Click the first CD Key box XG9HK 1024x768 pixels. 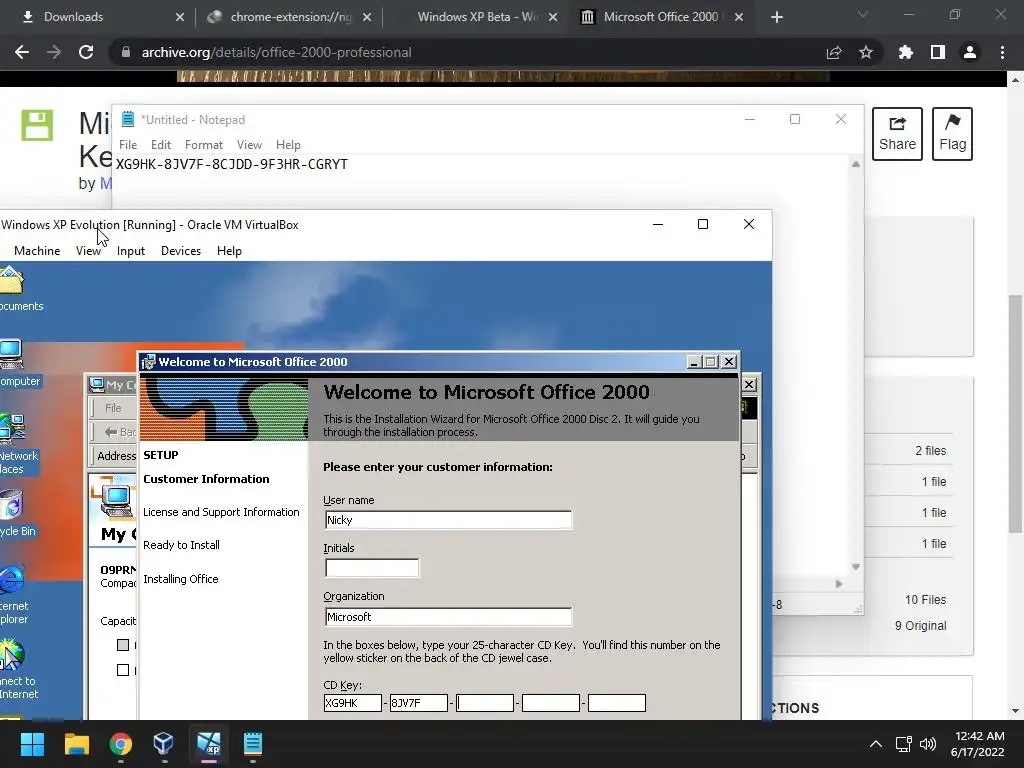pyautogui.click(x=353, y=703)
